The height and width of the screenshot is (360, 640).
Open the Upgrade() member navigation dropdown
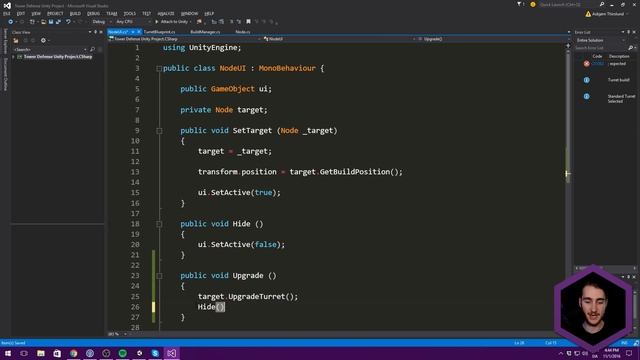[493, 39]
